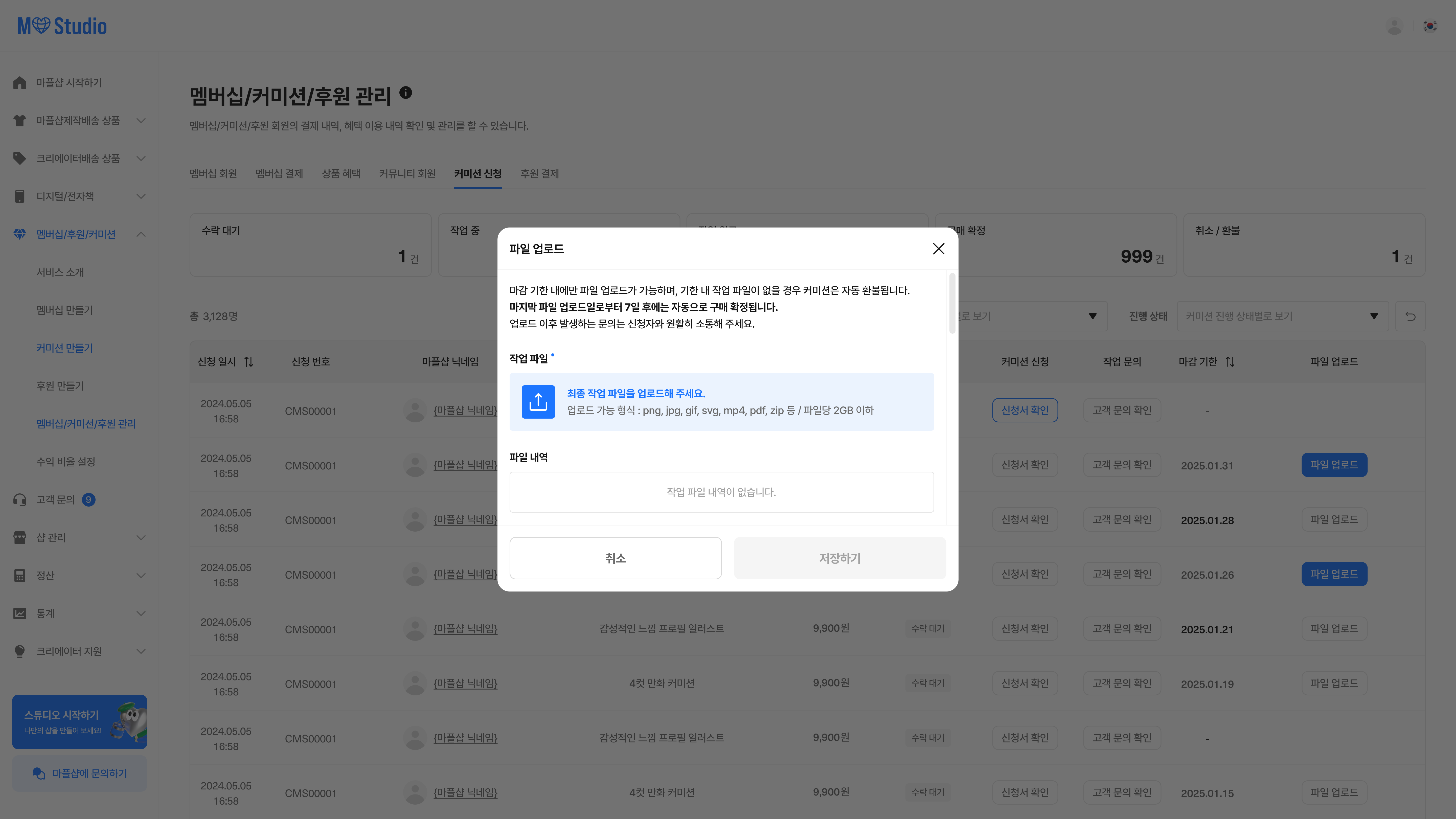The height and width of the screenshot is (819, 1456).
Task: Click the Korean flag language icon
Action: (x=1430, y=26)
